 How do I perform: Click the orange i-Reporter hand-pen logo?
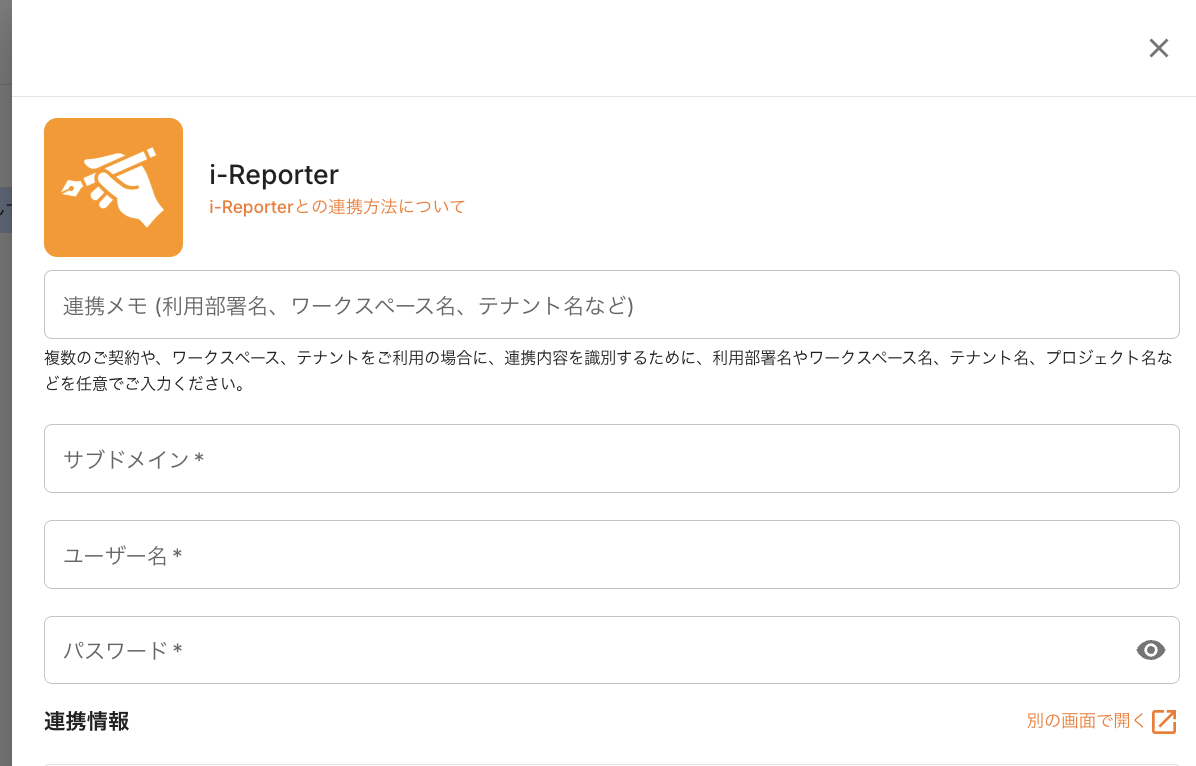click(x=113, y=188)
